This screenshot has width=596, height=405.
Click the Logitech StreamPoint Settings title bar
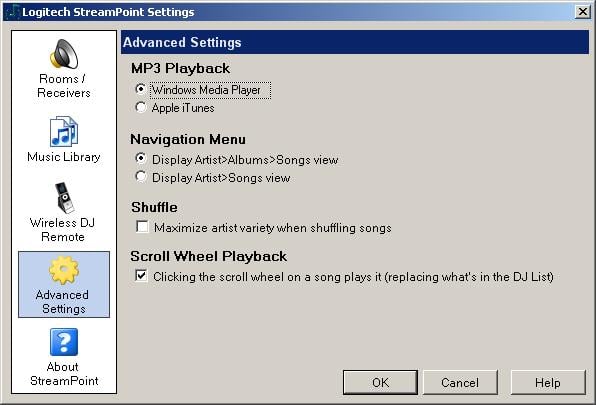point(289,12)
